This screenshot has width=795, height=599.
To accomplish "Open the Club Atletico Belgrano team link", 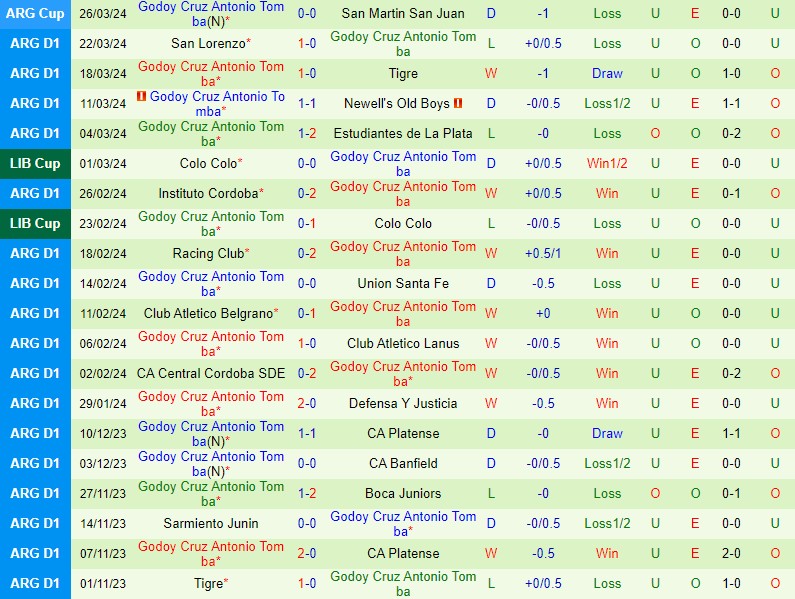I will 208,313.
